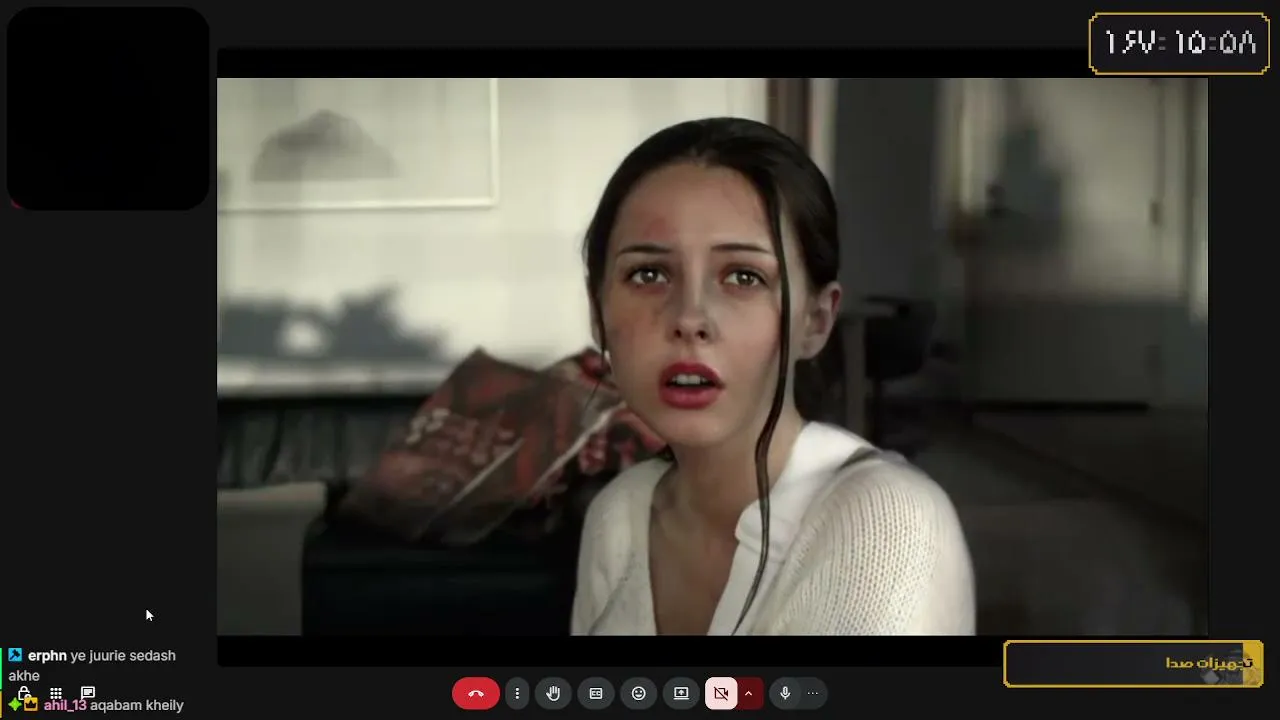Click the chat bubble icon in the overlay
The image size is (1280, 720).
click(88, 693)
